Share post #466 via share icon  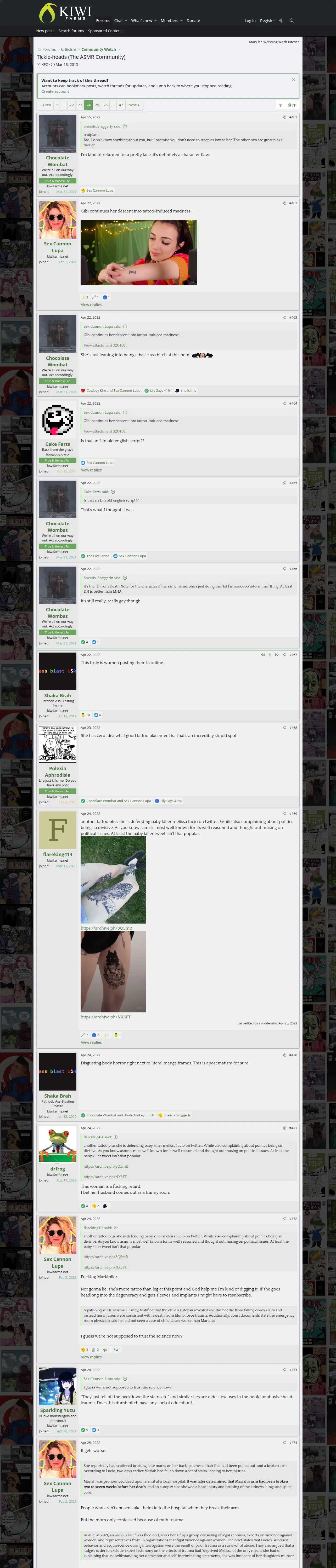pos(284,569)
